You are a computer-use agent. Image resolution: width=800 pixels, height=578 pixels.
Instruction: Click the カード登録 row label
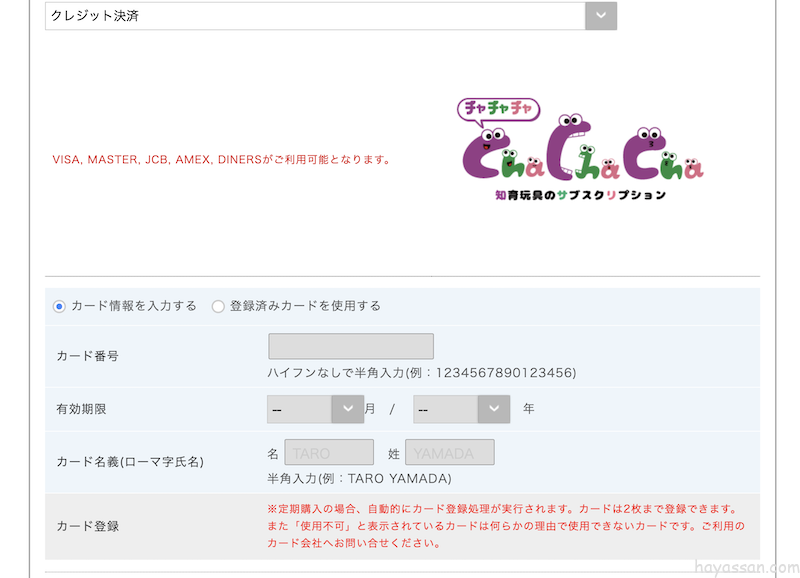coord(88,526)
